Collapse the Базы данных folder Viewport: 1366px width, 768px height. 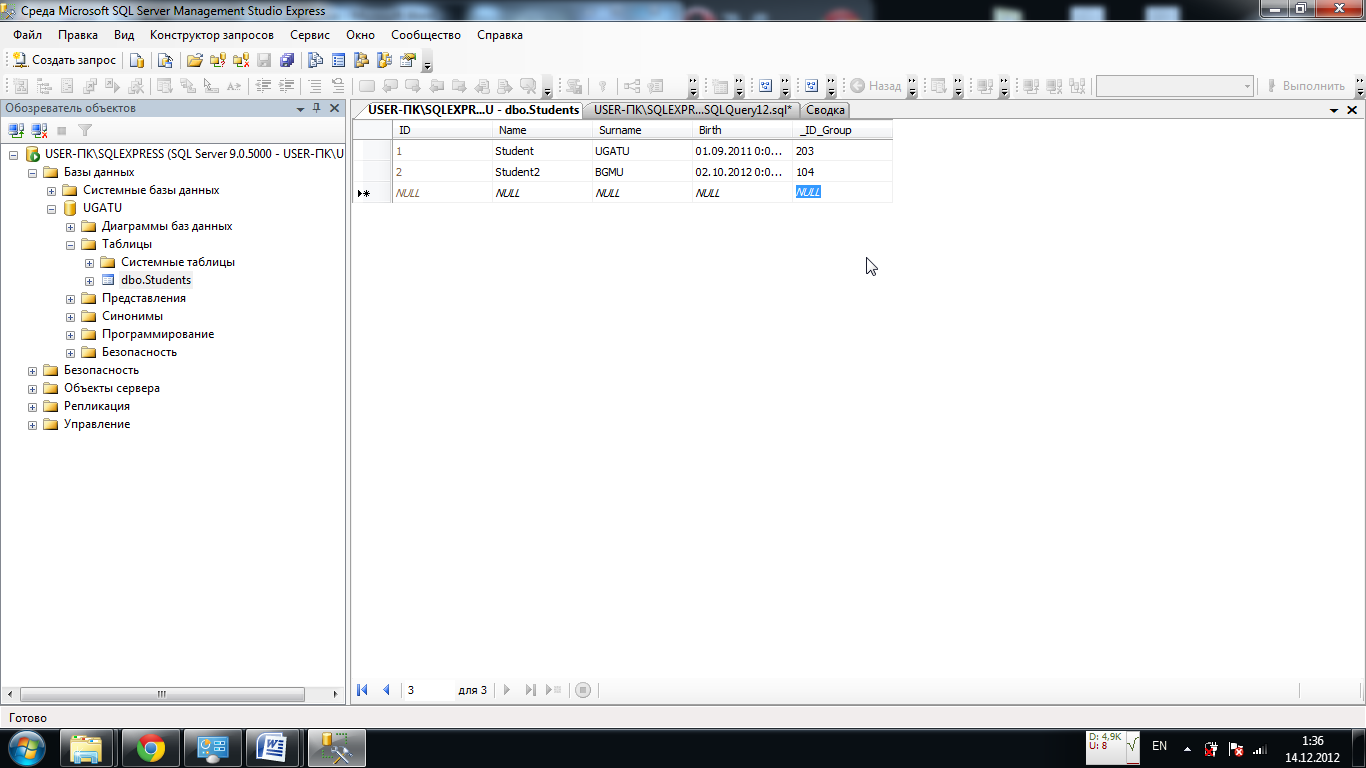[33, 172]
